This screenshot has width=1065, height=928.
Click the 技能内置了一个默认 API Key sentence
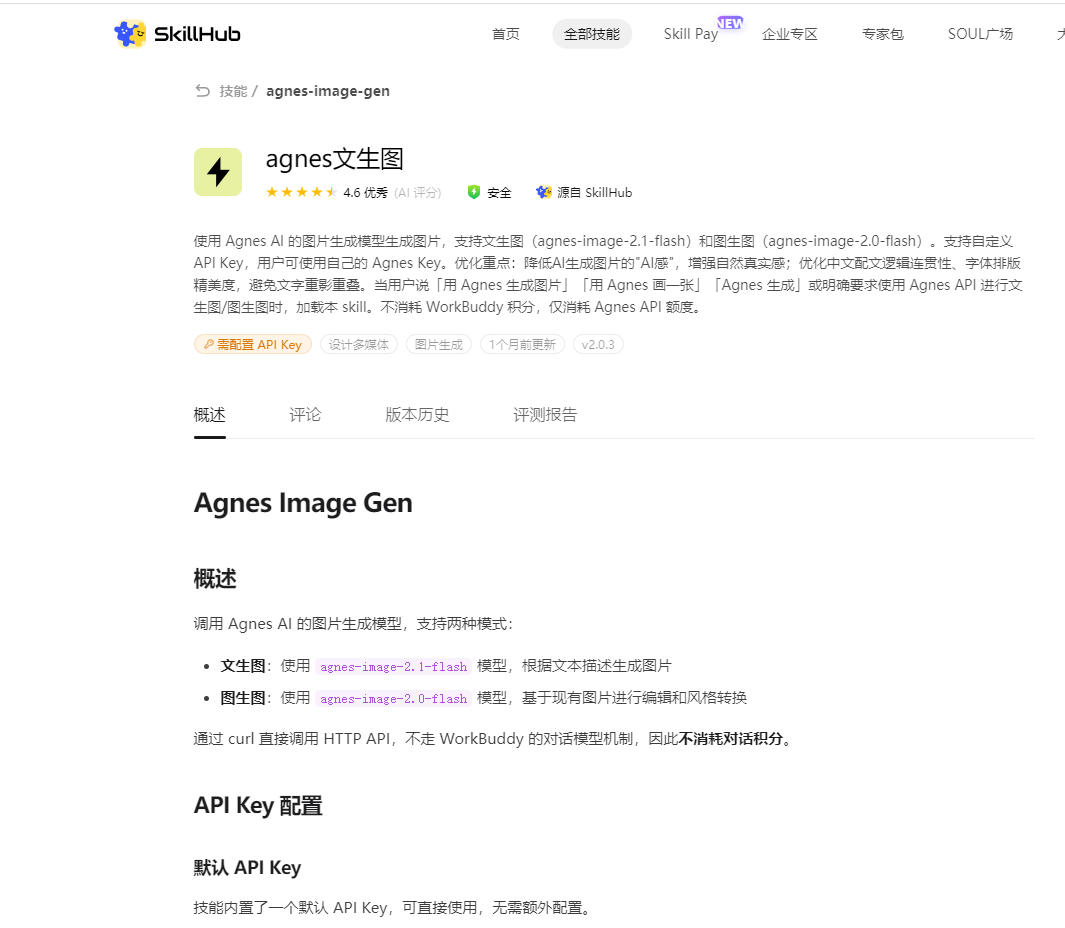[395, 908]
